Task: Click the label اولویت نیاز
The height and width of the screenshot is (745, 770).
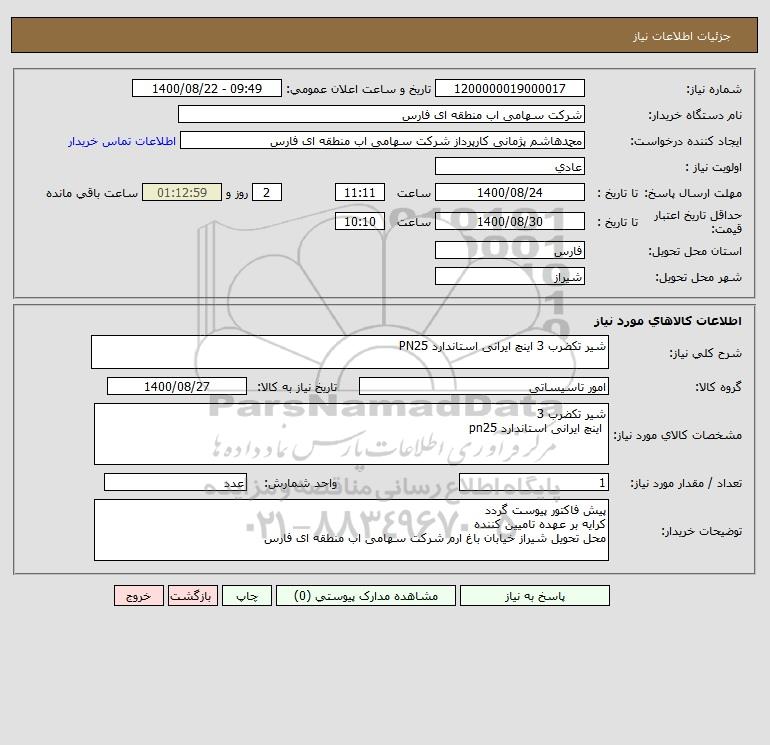Action: 714,167
